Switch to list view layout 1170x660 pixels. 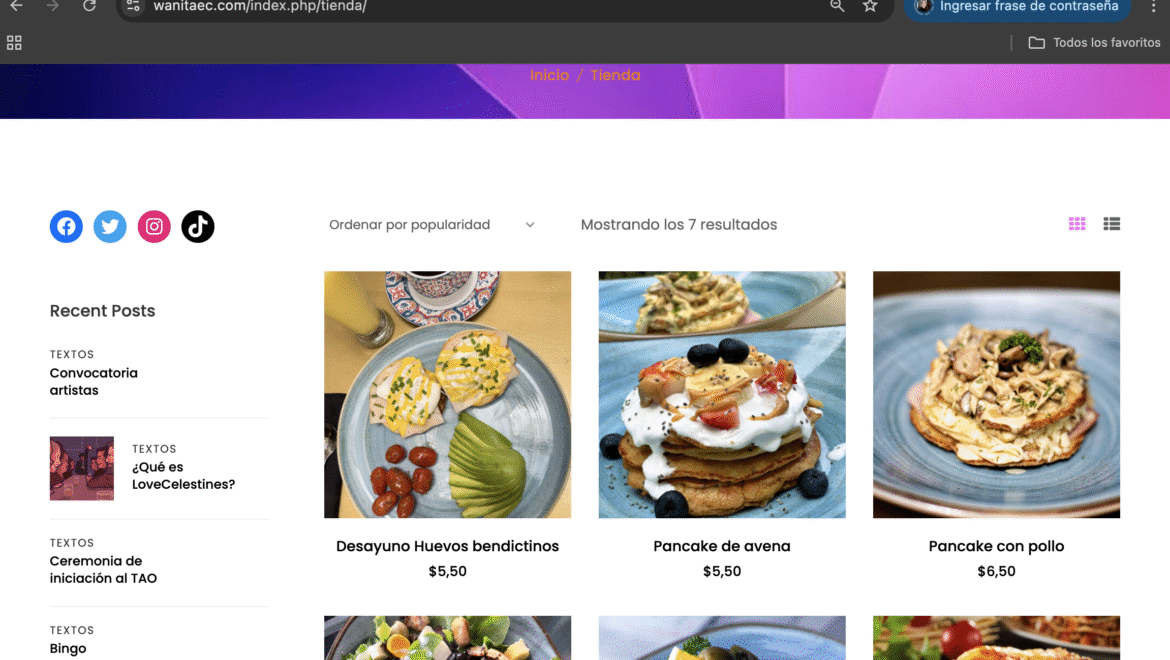click(1112, 224)
